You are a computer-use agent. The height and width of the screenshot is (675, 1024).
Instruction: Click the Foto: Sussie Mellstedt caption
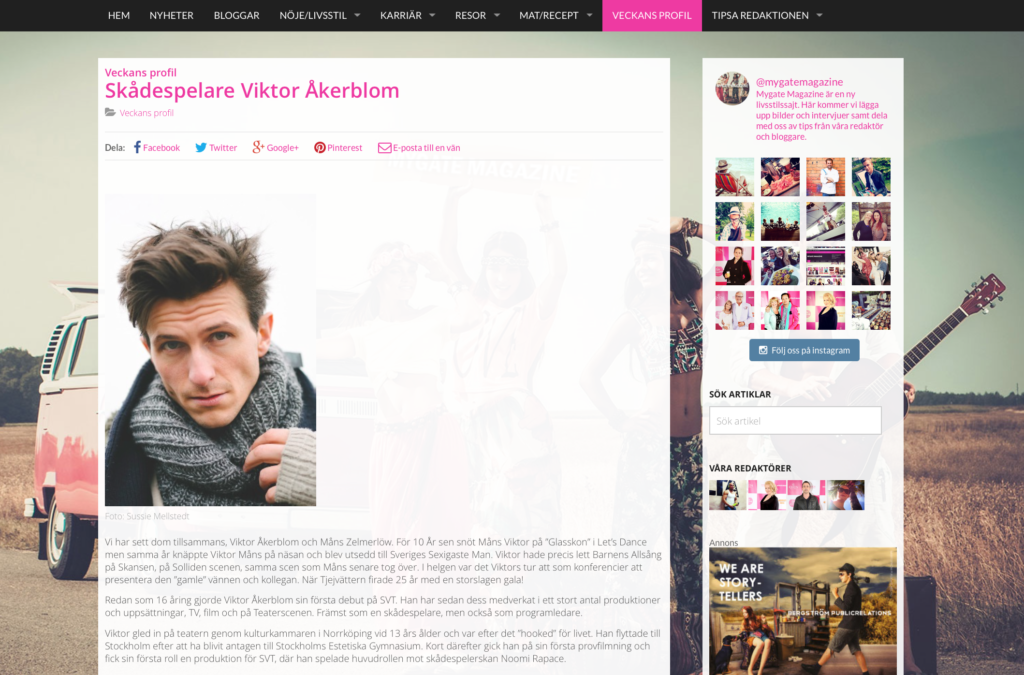click(147, 516)
